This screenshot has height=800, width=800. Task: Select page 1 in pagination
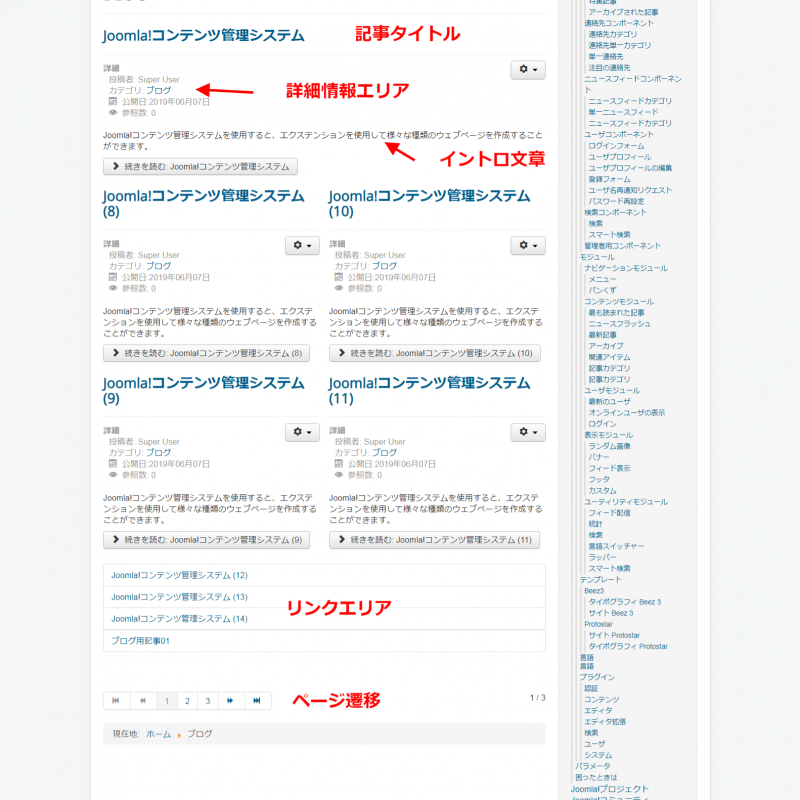[167, 701]
